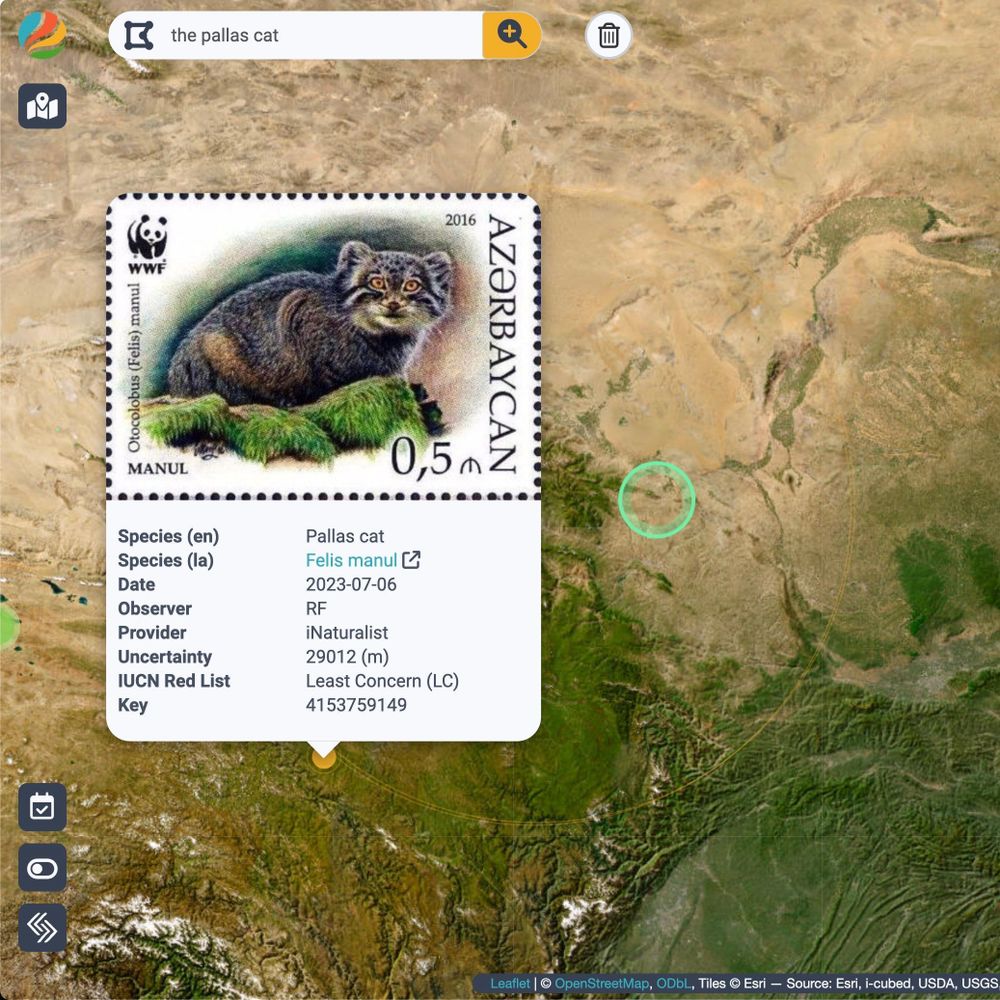Select the polygon area draw icon
Image resolution: width=1000 pixels, height=1000 pixels.
[x=138, y=36]
